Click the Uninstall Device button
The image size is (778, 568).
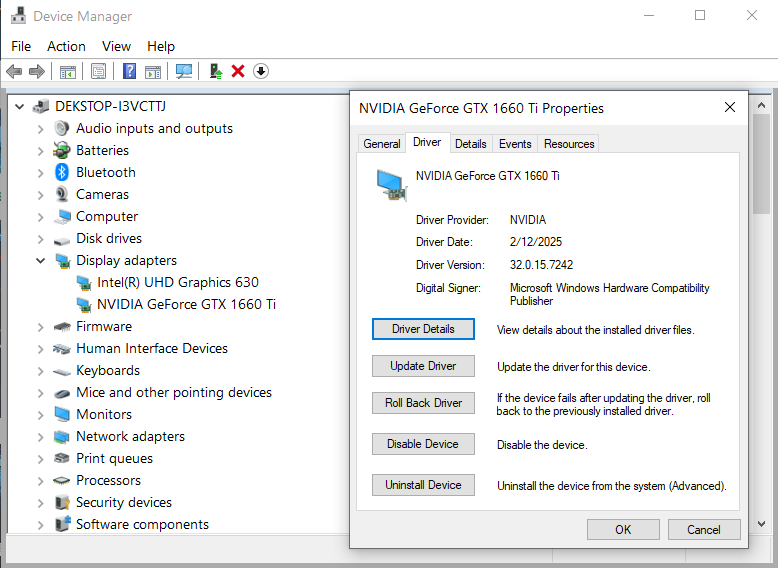coord(423,485)
